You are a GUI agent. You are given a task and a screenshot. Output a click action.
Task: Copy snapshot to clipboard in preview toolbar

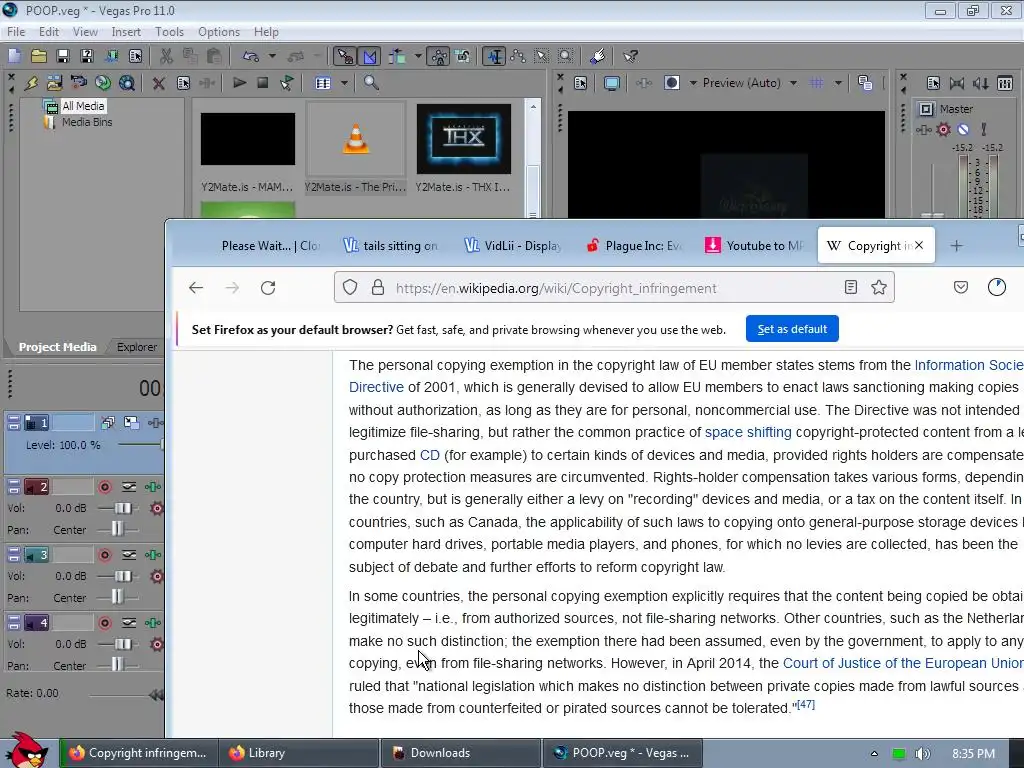(x=865, y=83)
